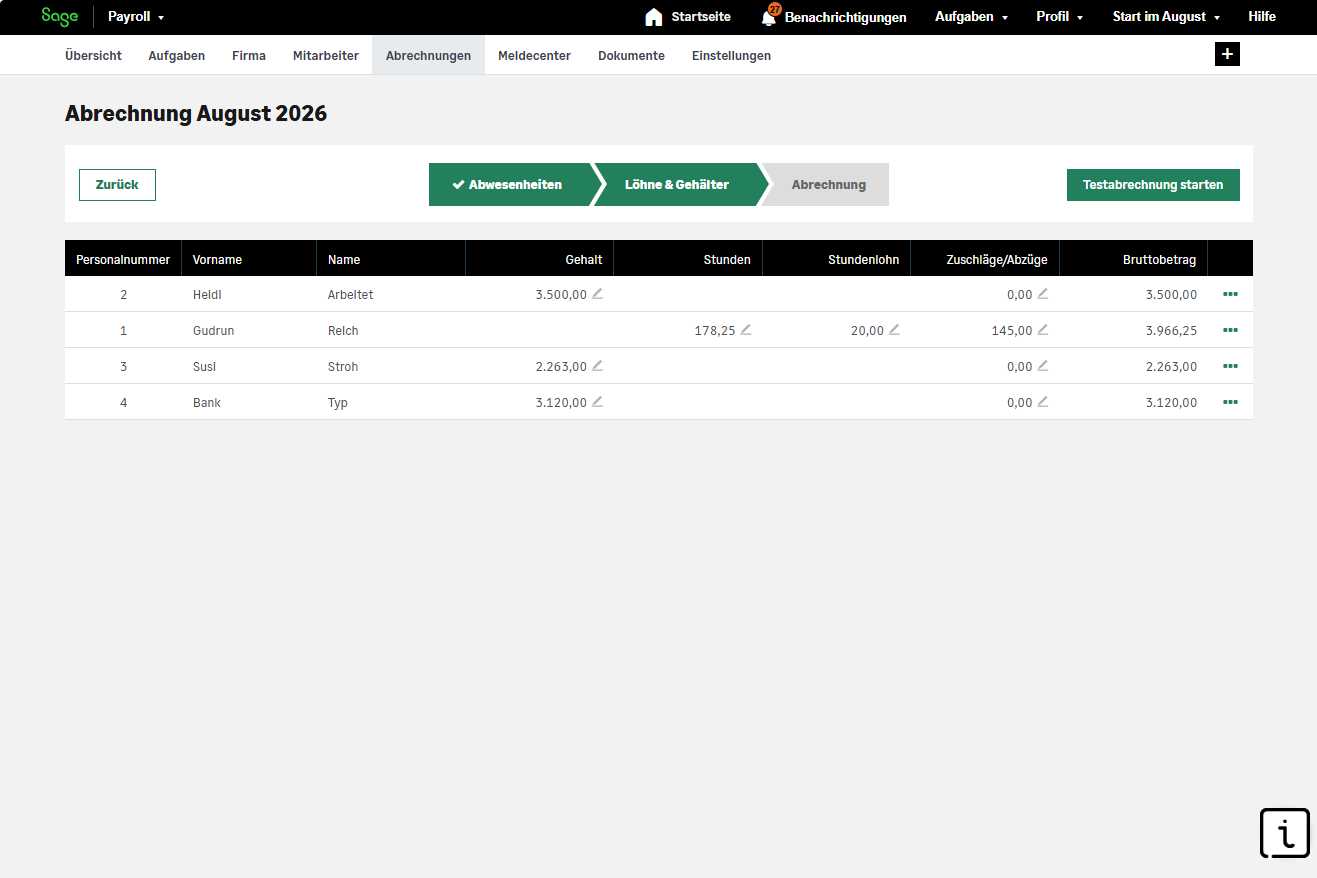Click the black plus icon in the navigation bar
The image size is (1317, 878).
1227,54
